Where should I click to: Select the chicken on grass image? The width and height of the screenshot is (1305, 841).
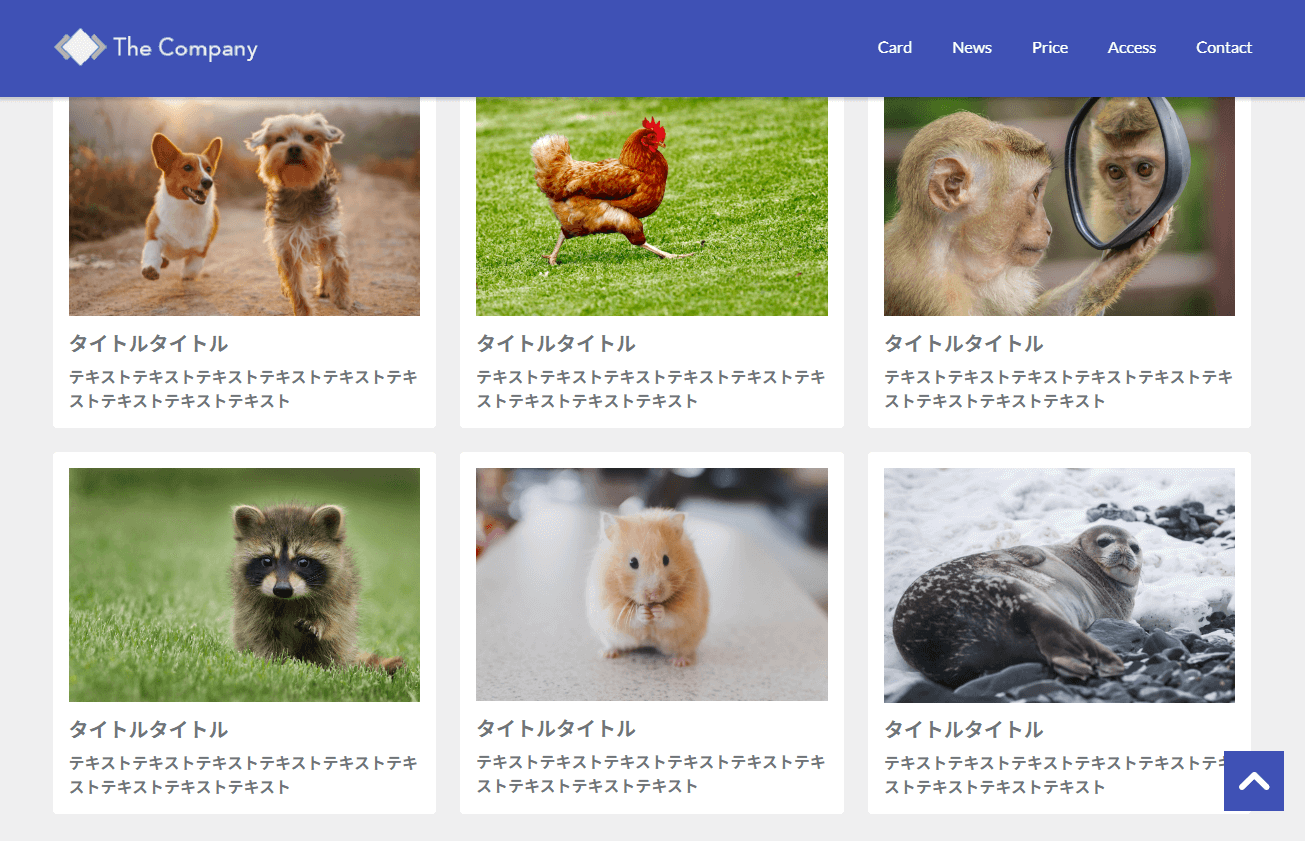pyautogui.click(x=652, y=207)
